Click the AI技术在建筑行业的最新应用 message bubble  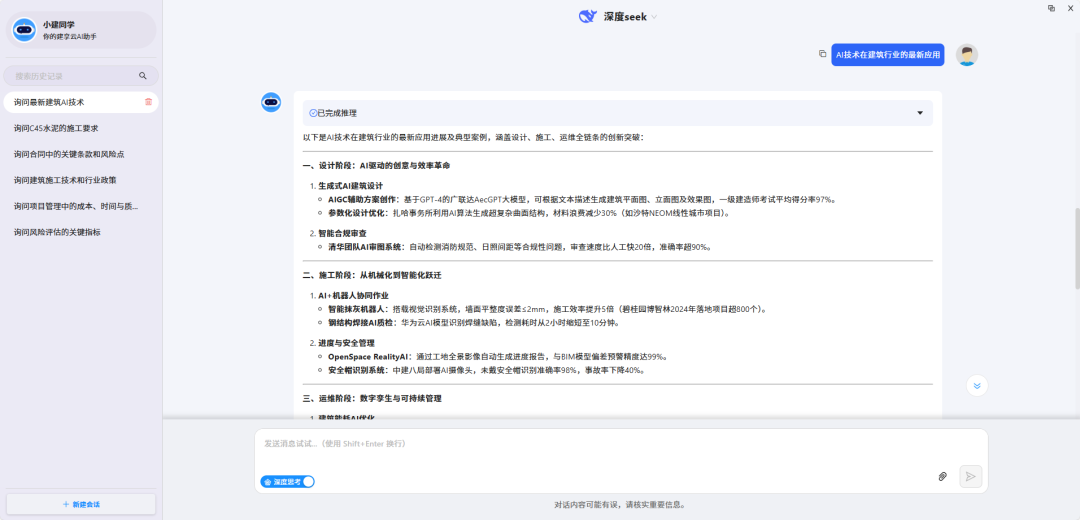pos(888,55)
